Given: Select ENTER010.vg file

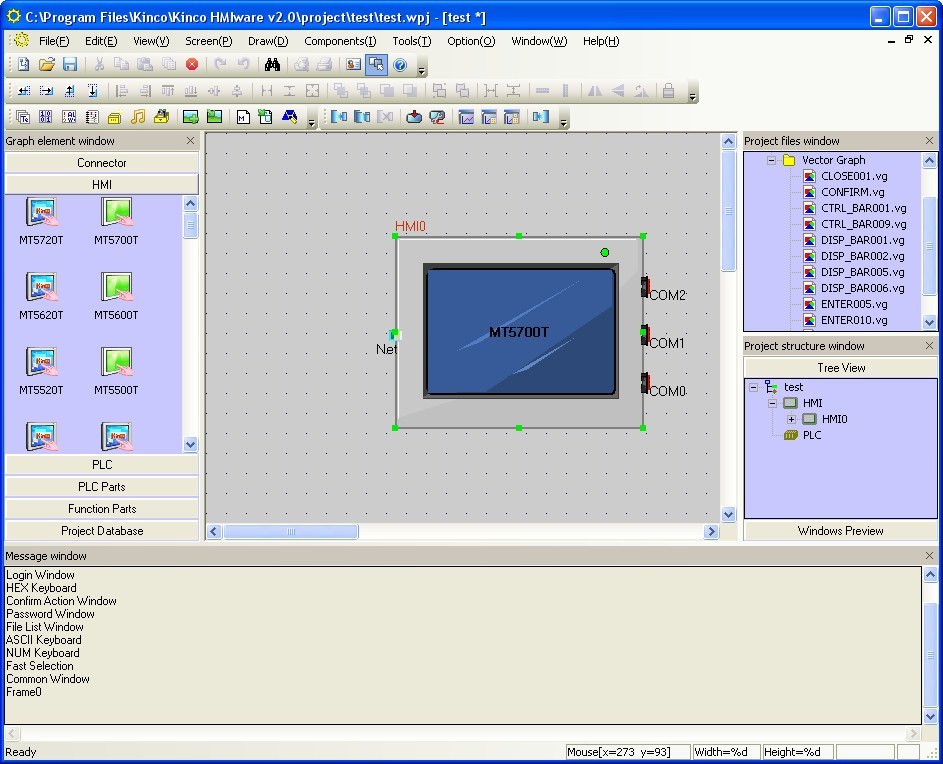Looking at the screenshot, I should 854,320.
